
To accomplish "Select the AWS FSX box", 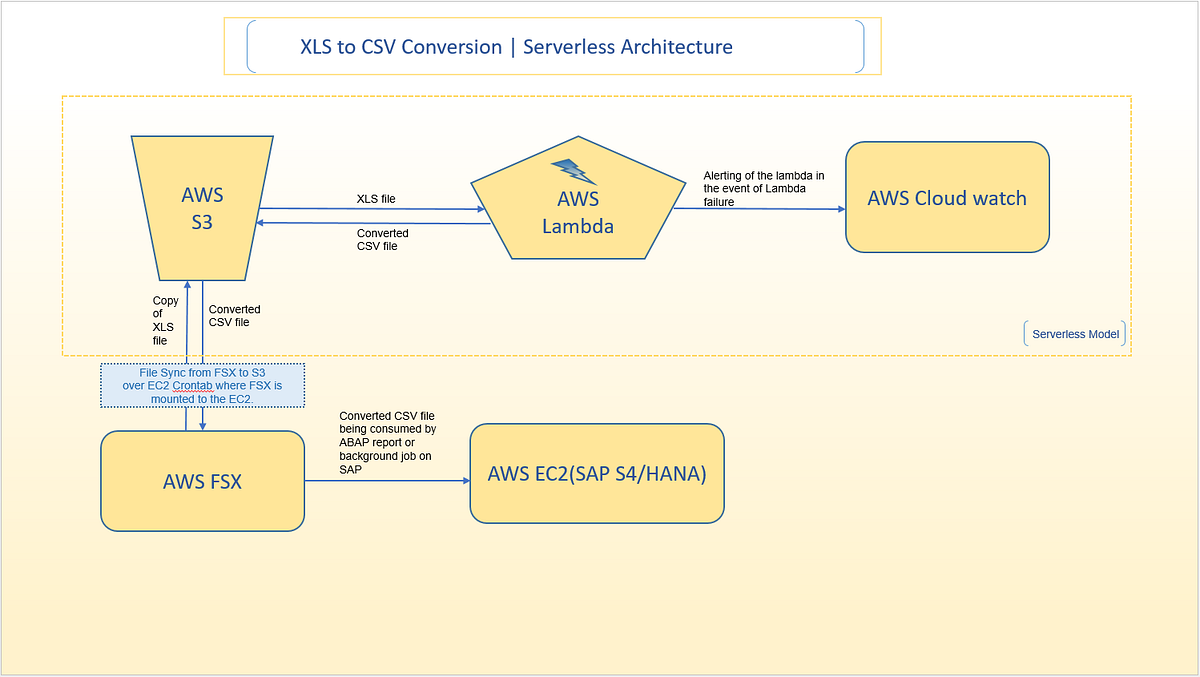I will (x=202, y=481).
